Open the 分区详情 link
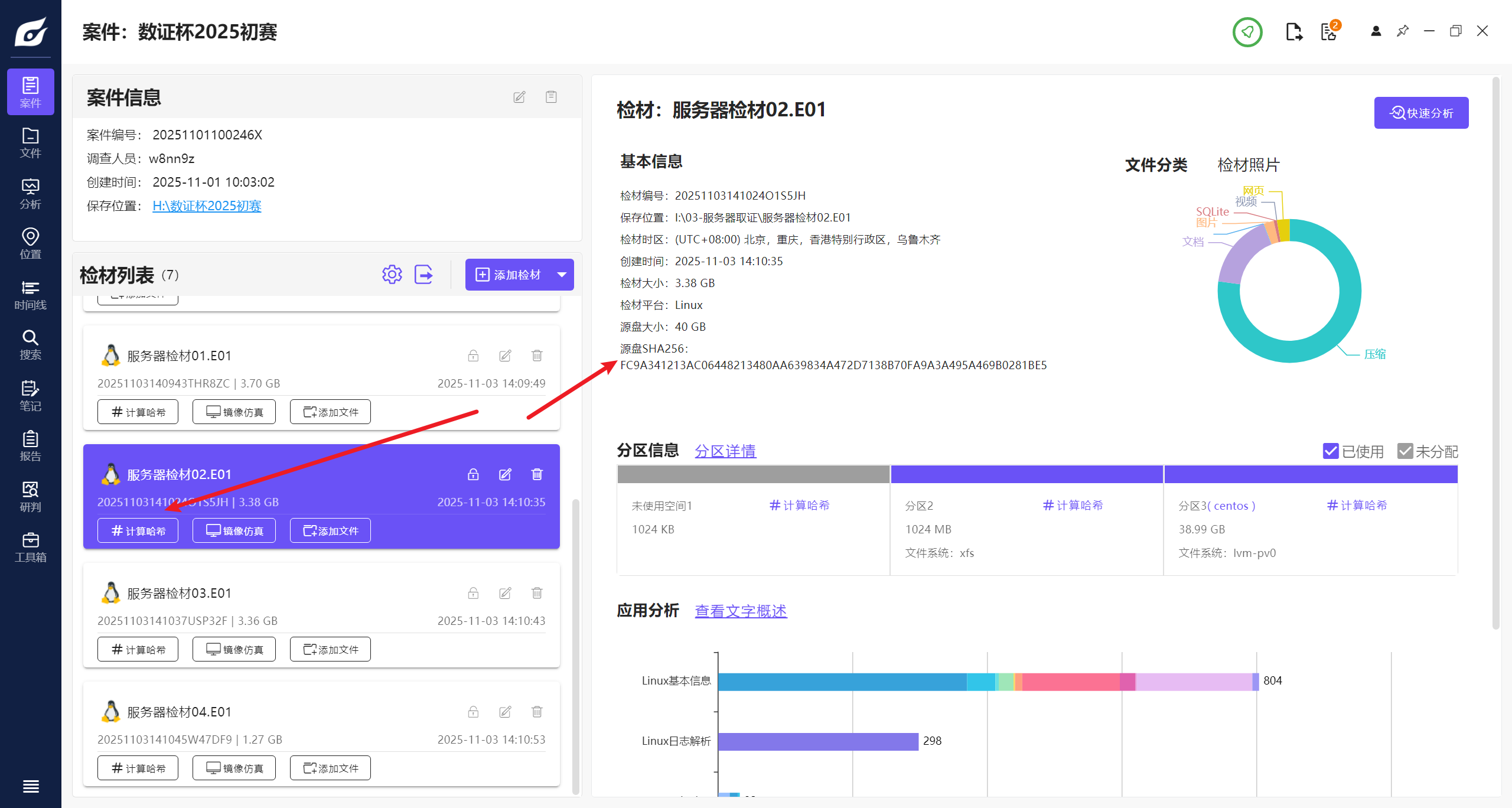1512x808 pixels. (x=725, y=451)
